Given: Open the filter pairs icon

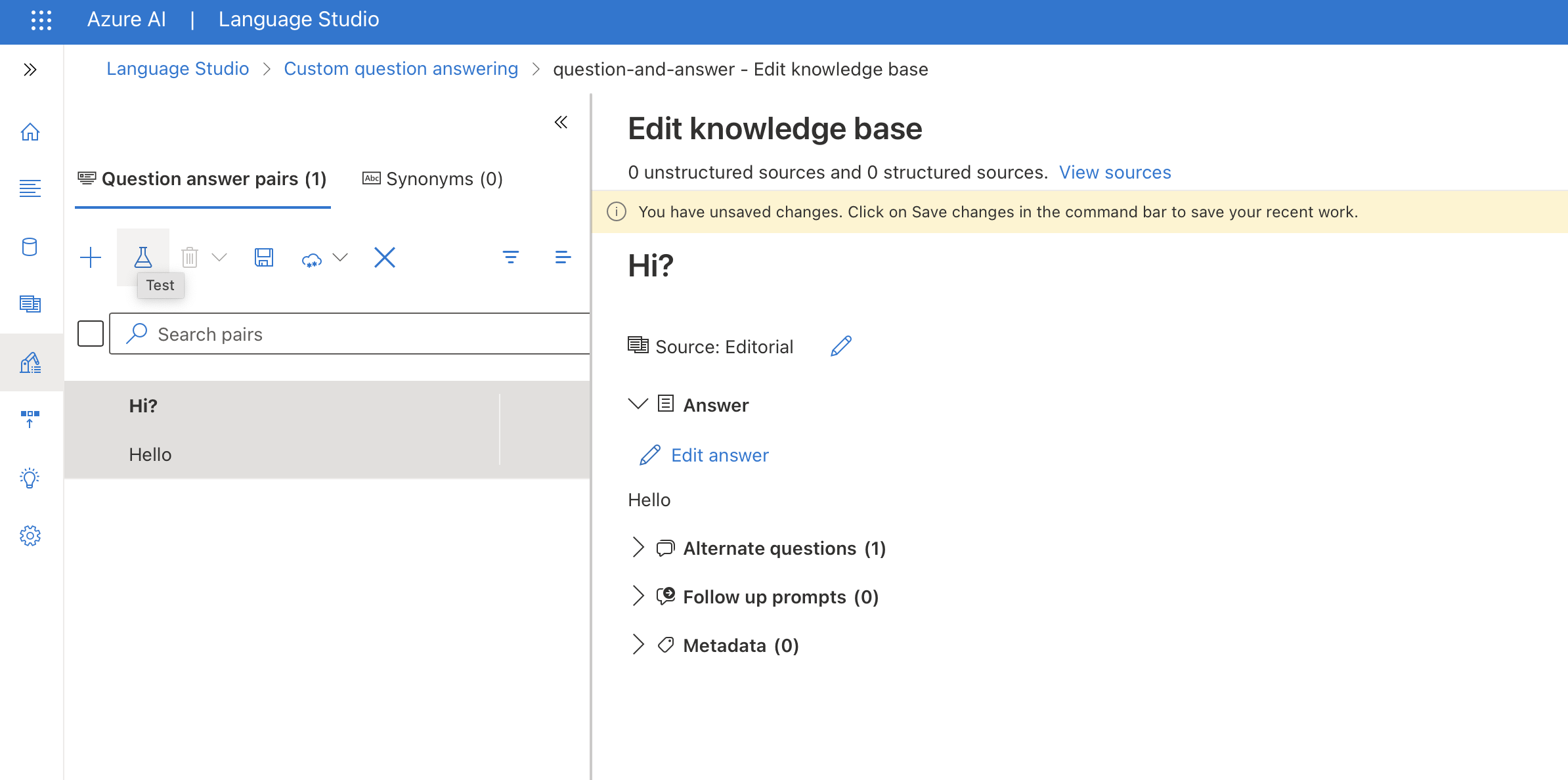Looking at the screenshot, I should (511, 257).
